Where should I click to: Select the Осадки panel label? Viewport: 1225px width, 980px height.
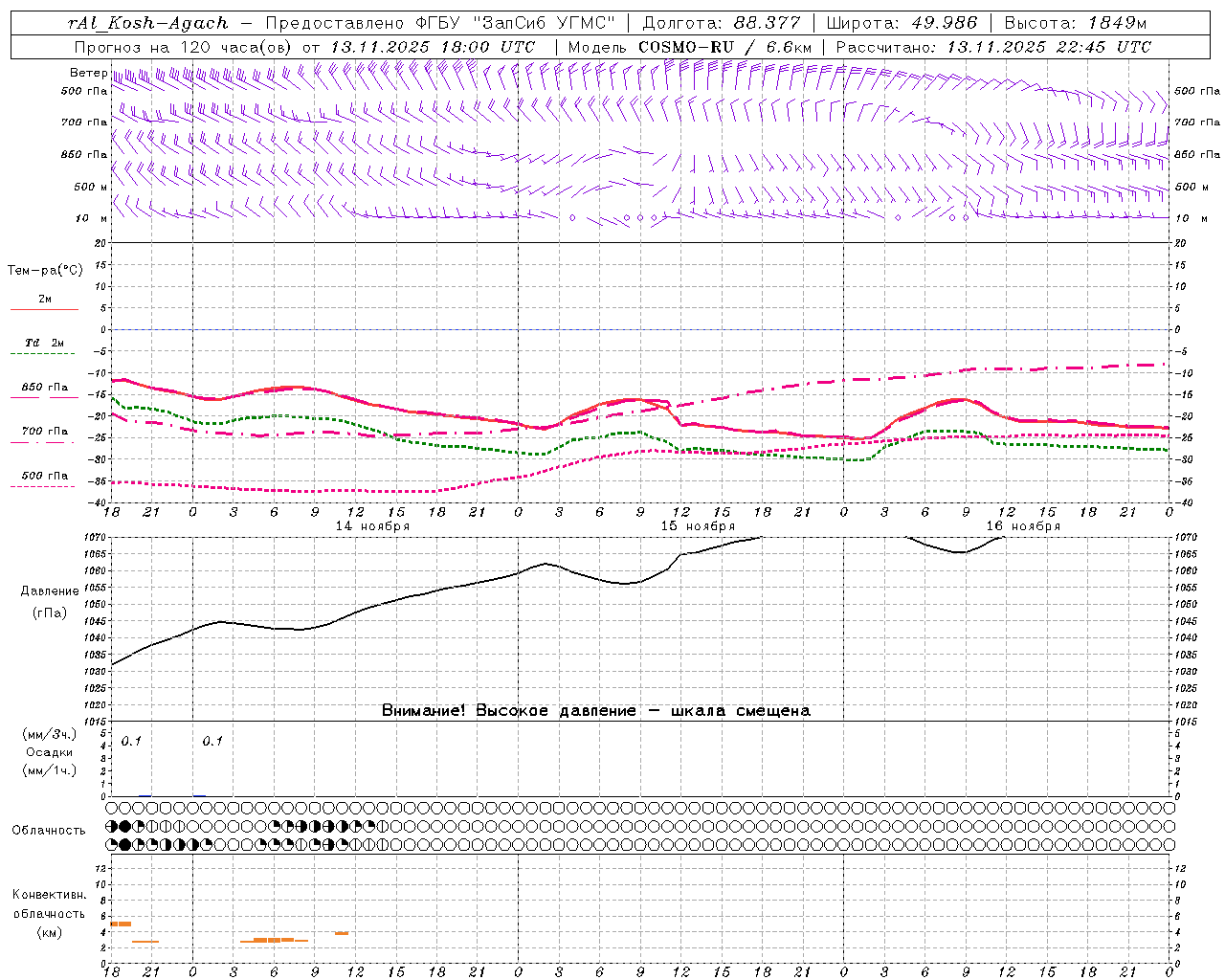(x=50, y=752)
